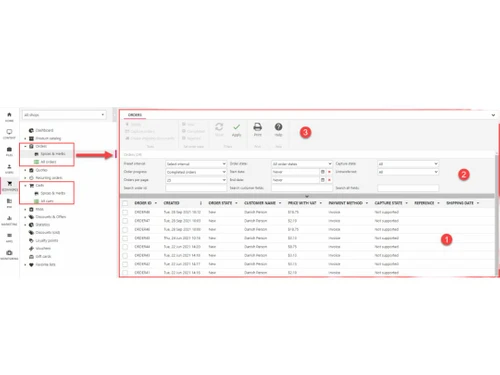Click the Apply checkmark icon

(x=237, y=127)
